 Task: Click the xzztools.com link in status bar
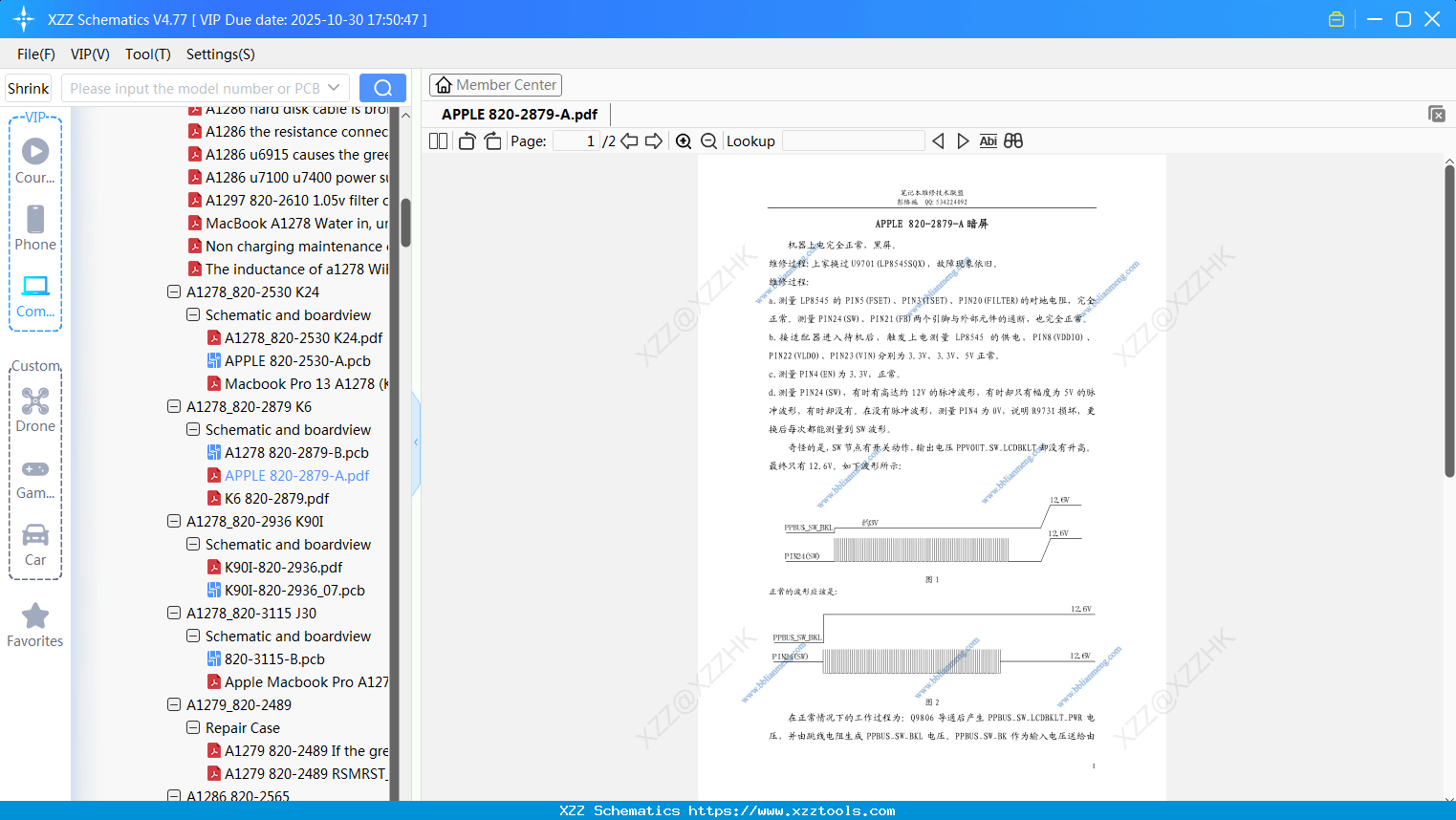[792, 810]
